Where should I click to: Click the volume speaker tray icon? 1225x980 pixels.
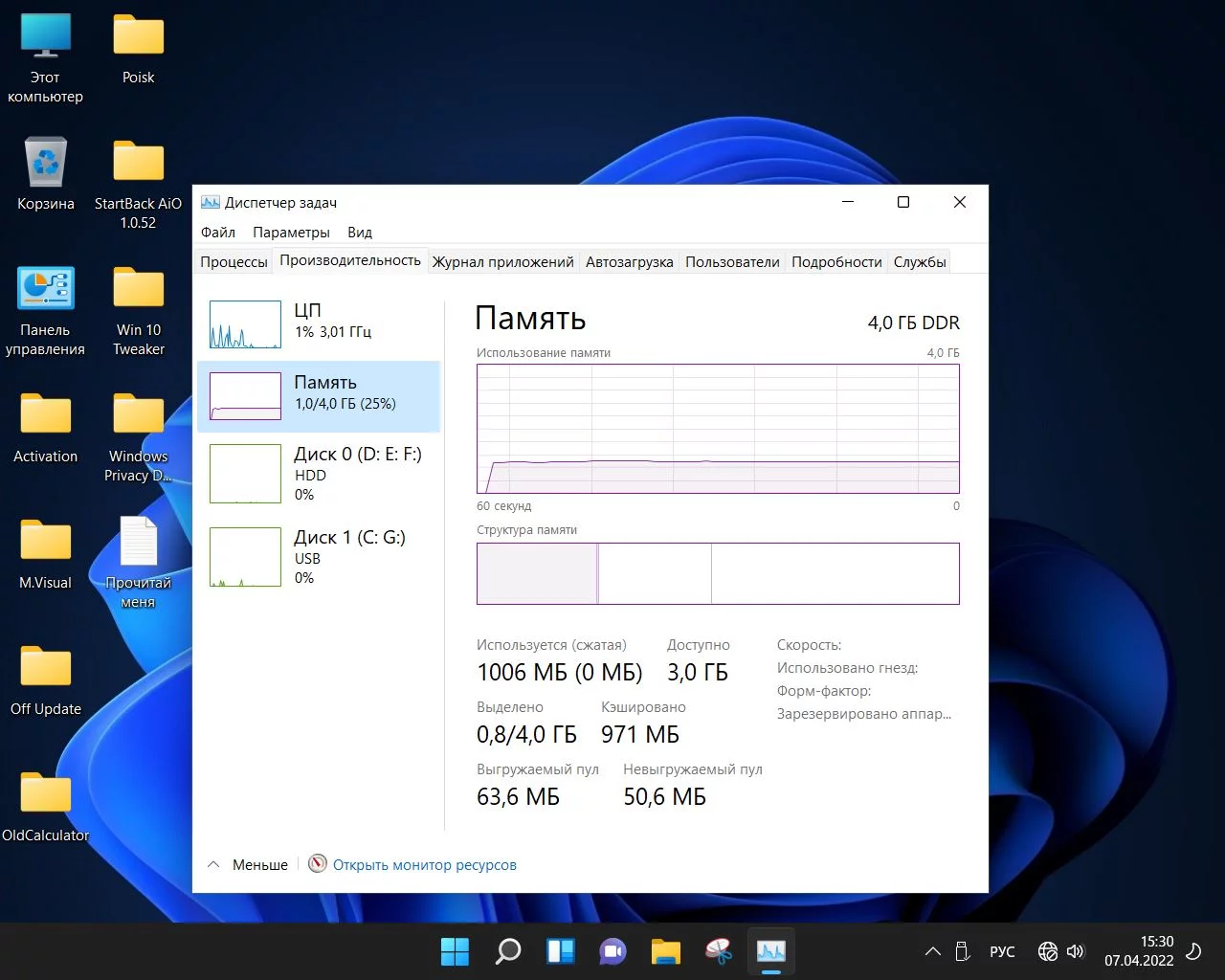pyautogui.click(x=1076, y=951)
